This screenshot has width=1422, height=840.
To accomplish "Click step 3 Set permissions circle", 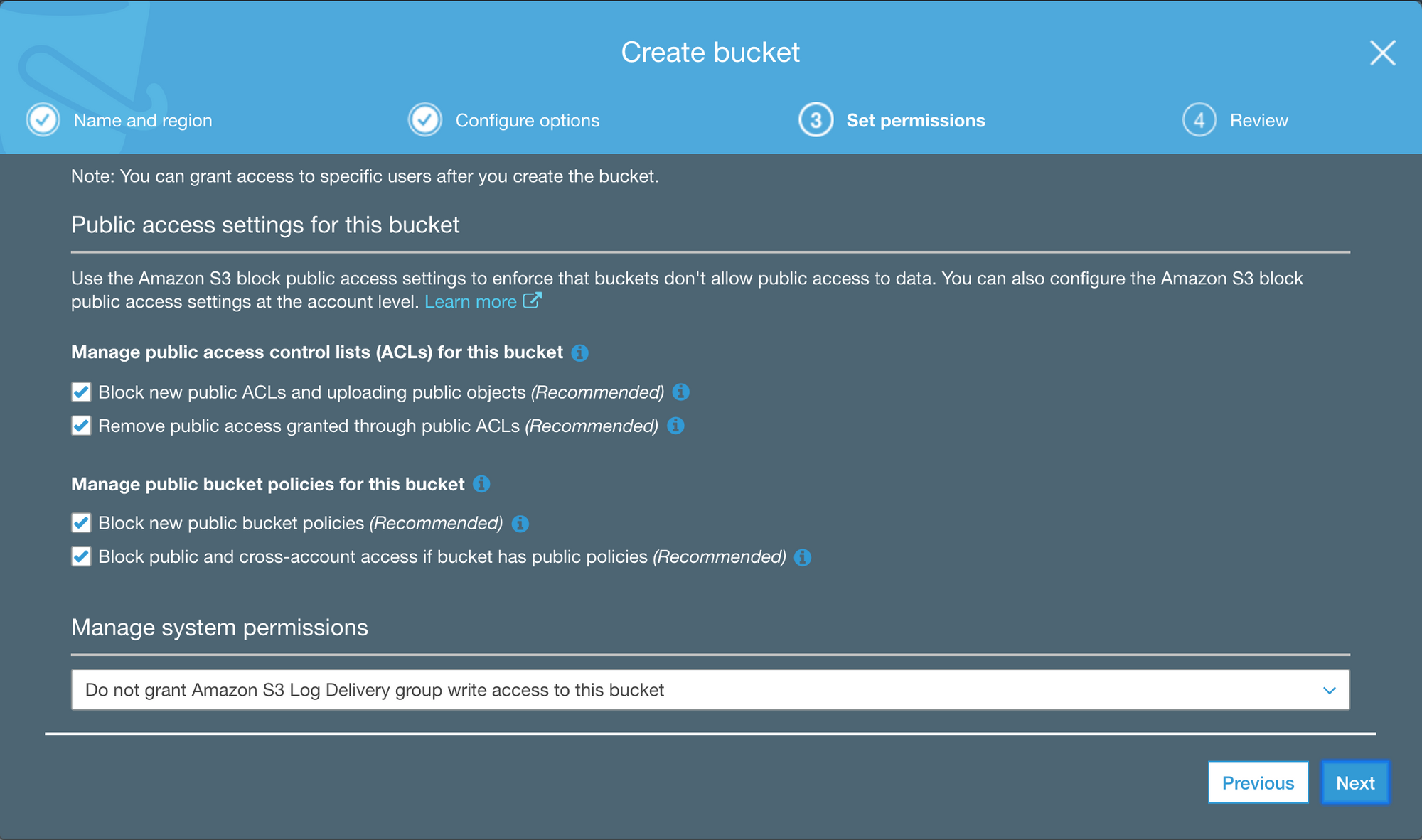I will (x=816, y=119).
